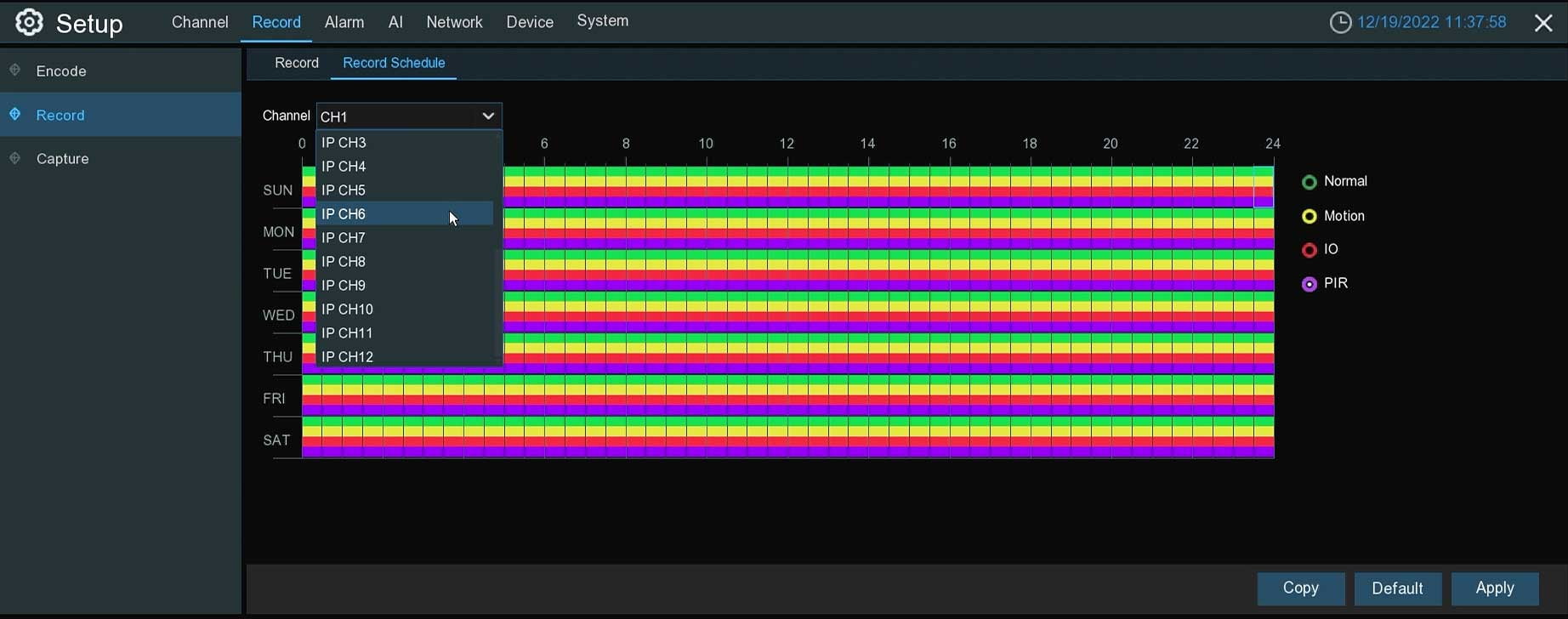This screenshot has height=619, width=1568.
Task: Close the Setup window with X icon
Action: point(1543,23)
